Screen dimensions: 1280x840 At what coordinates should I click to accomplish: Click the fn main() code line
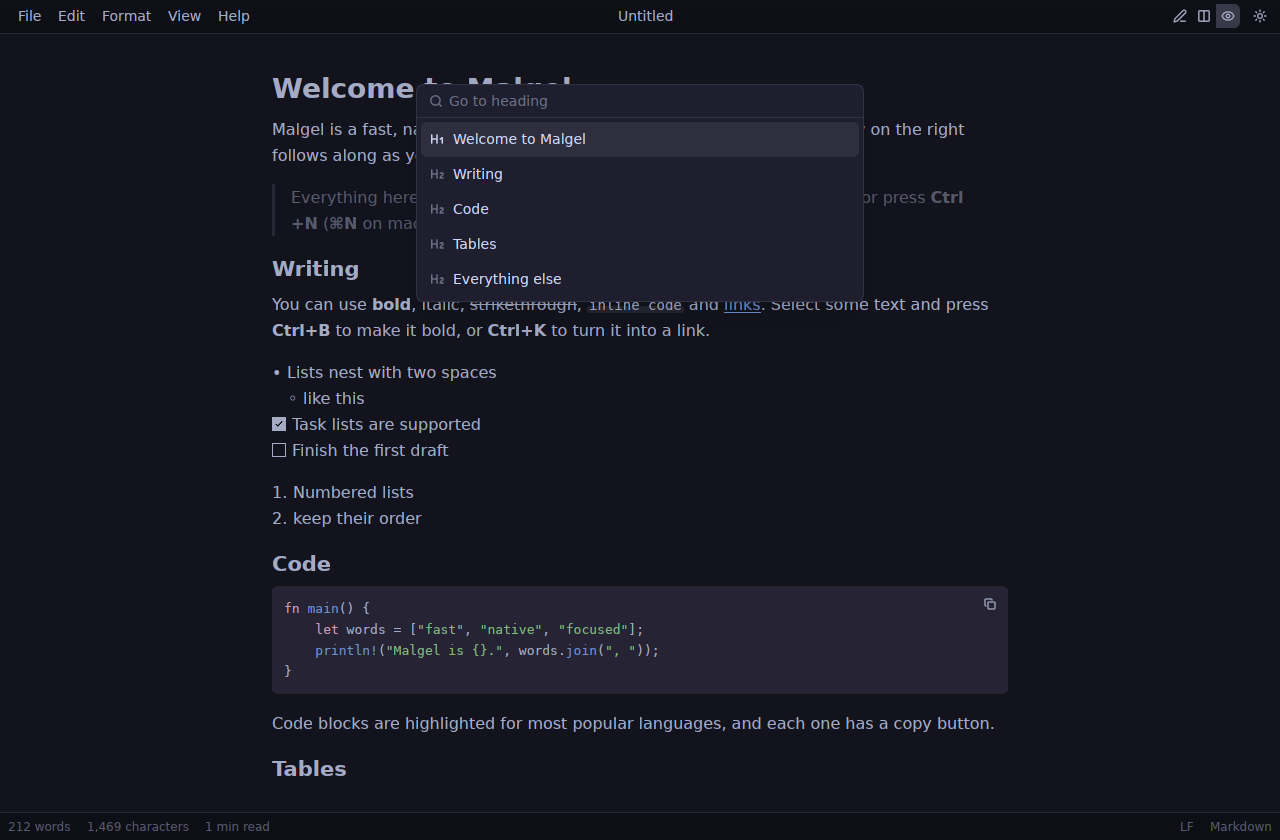click(327, 608)
